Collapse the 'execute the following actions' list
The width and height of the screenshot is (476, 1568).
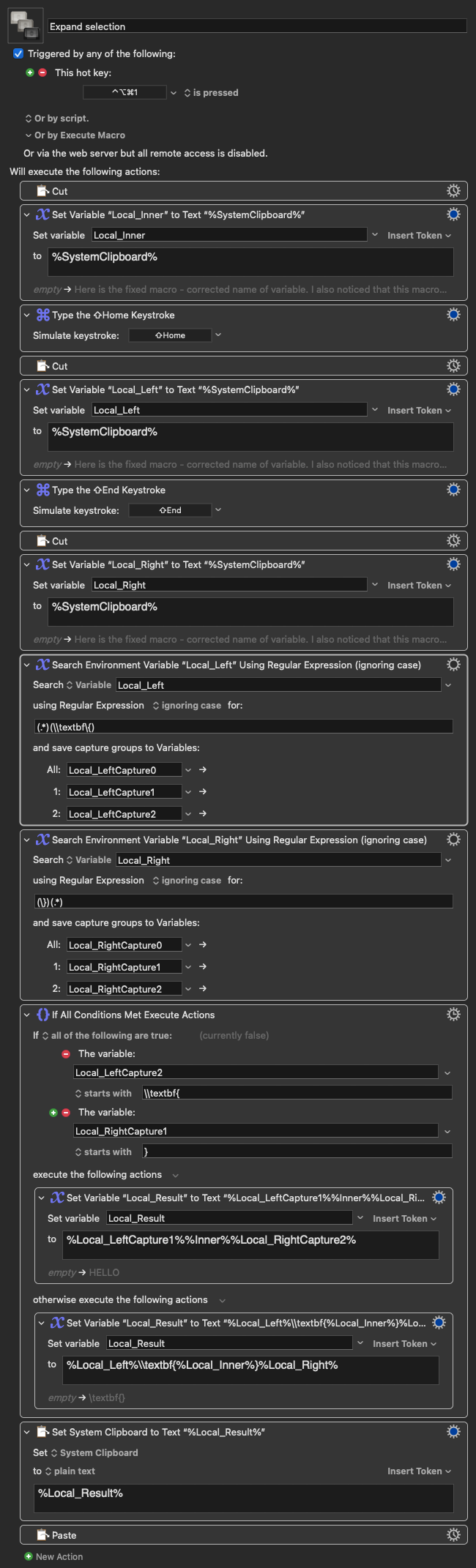point(175,1175)
